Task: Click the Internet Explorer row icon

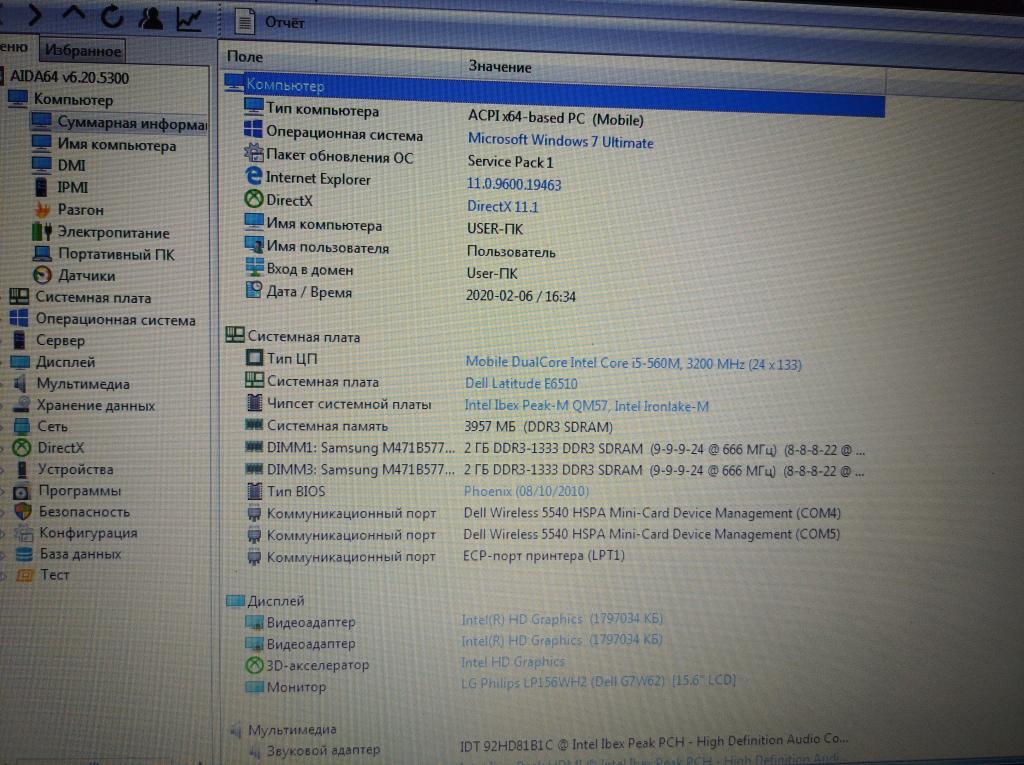Action: point(253,176)
